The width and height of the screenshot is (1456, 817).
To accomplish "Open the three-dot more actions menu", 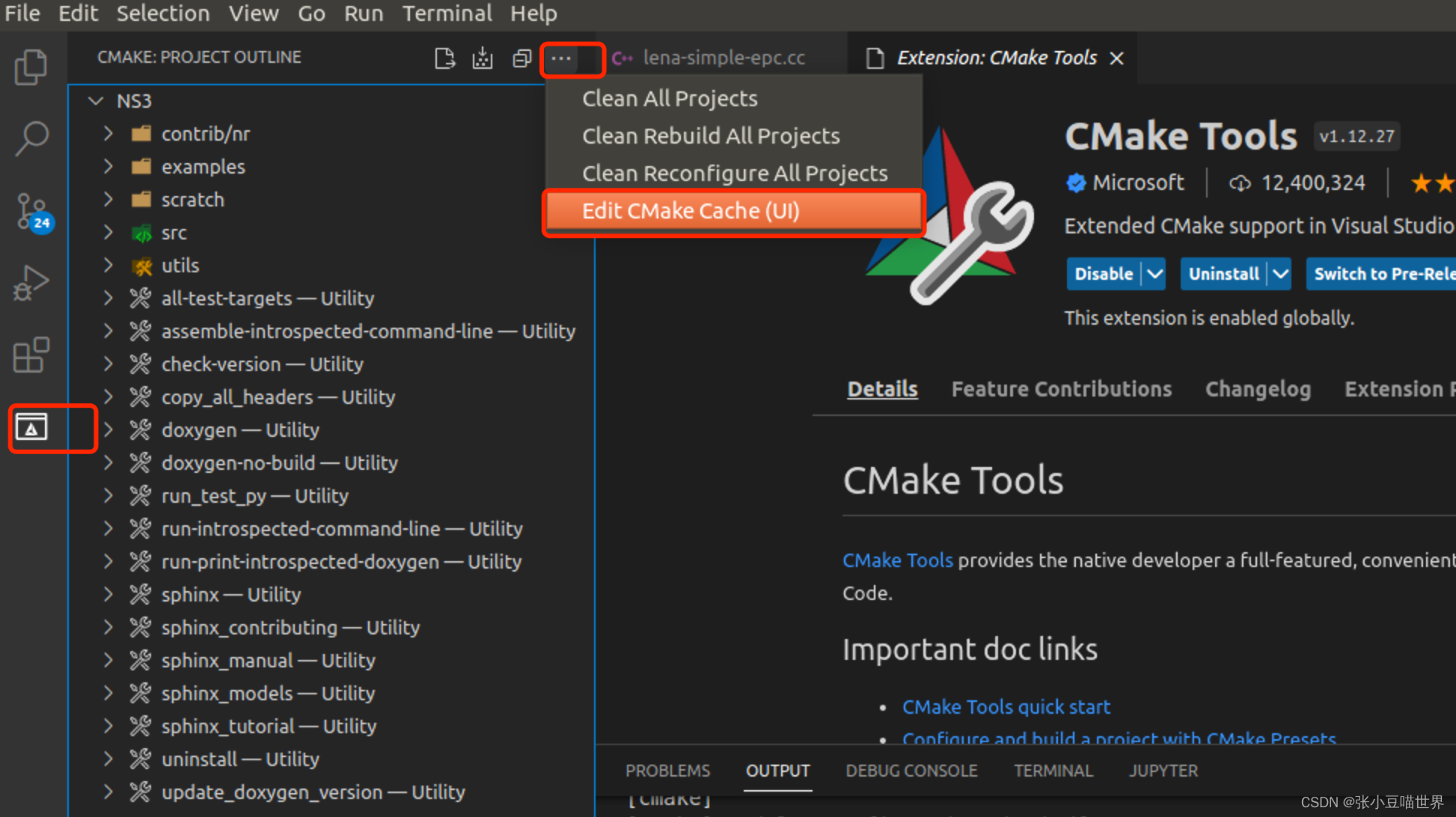I will 561,58.
